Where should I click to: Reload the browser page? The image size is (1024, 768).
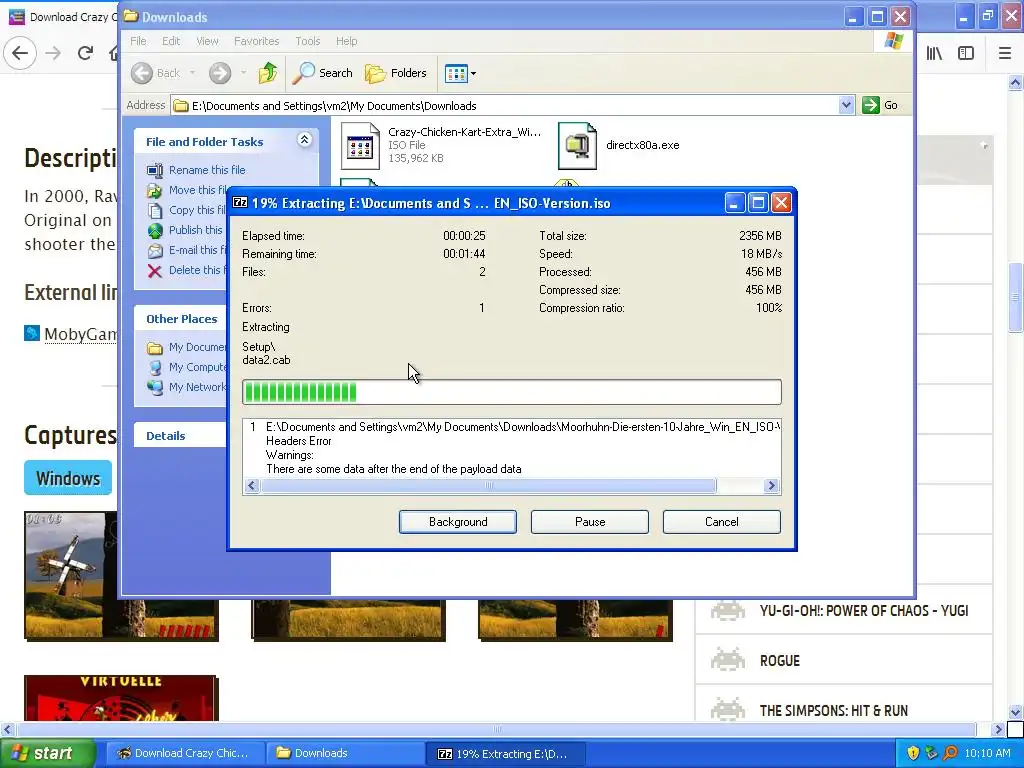pyautogui.click(x=85, y=53)
